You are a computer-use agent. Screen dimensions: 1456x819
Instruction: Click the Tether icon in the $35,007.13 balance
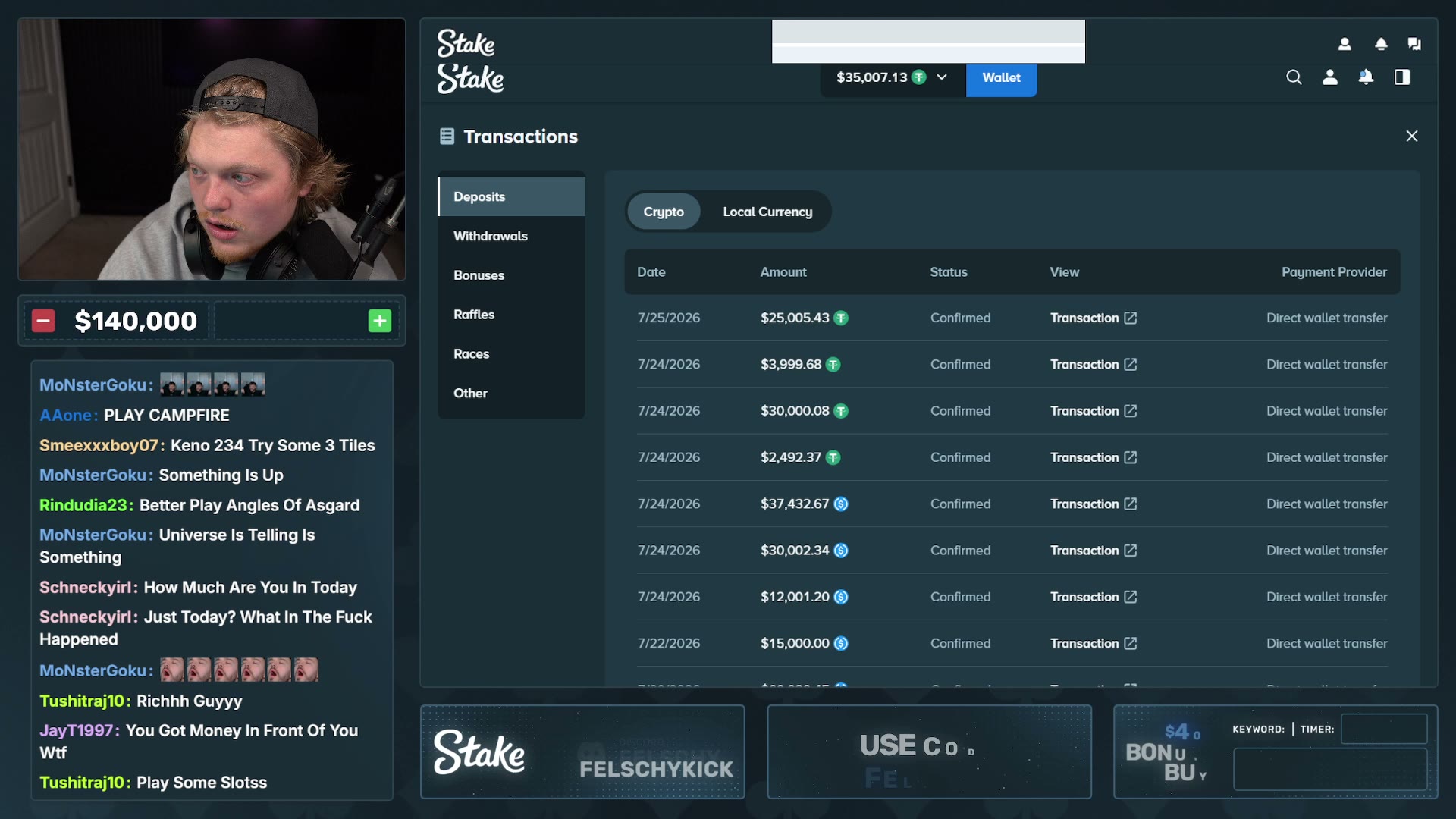[919, 77]
